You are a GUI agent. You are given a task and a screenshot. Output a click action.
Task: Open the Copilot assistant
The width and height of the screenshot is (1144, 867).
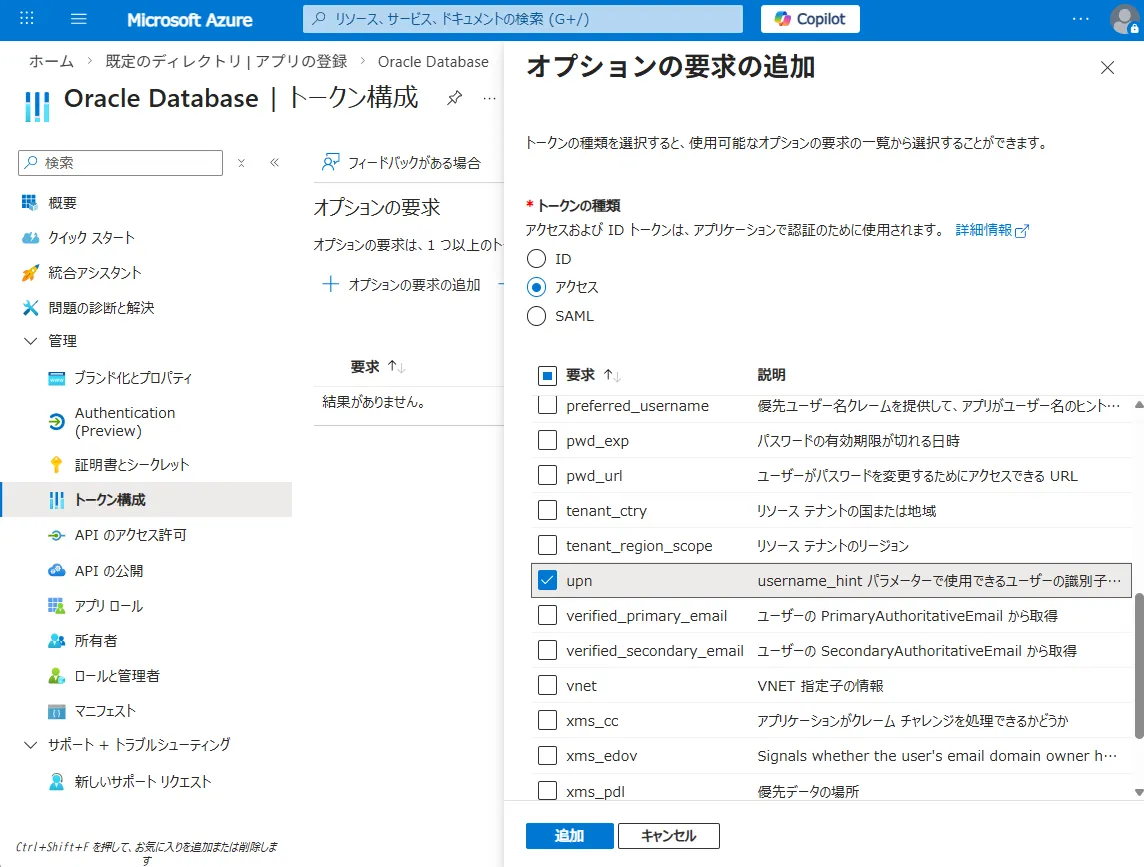pyautogui.click(x=809, y=19)
